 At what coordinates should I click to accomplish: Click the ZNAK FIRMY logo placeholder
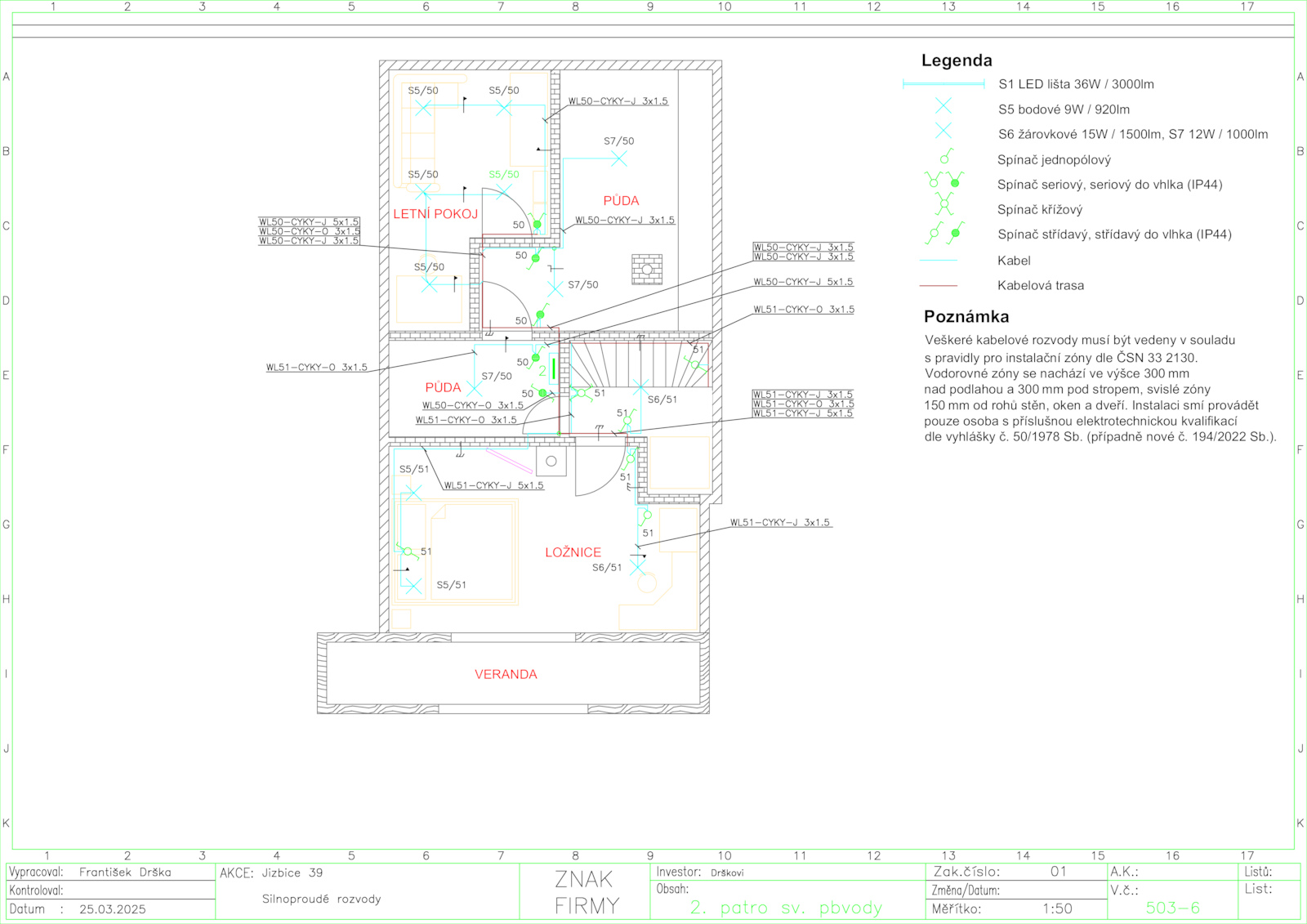[586, 892]
